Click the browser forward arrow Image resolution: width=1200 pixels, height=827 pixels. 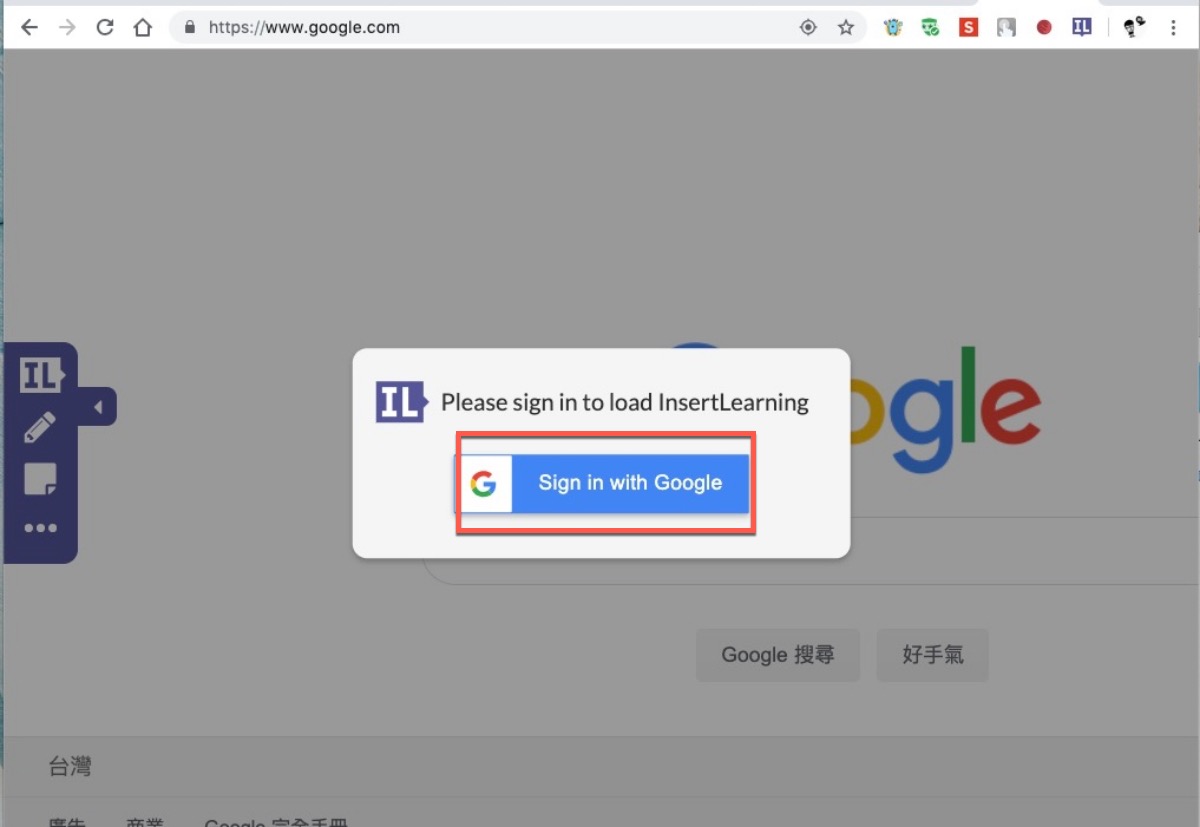click(x=67, y=28)
